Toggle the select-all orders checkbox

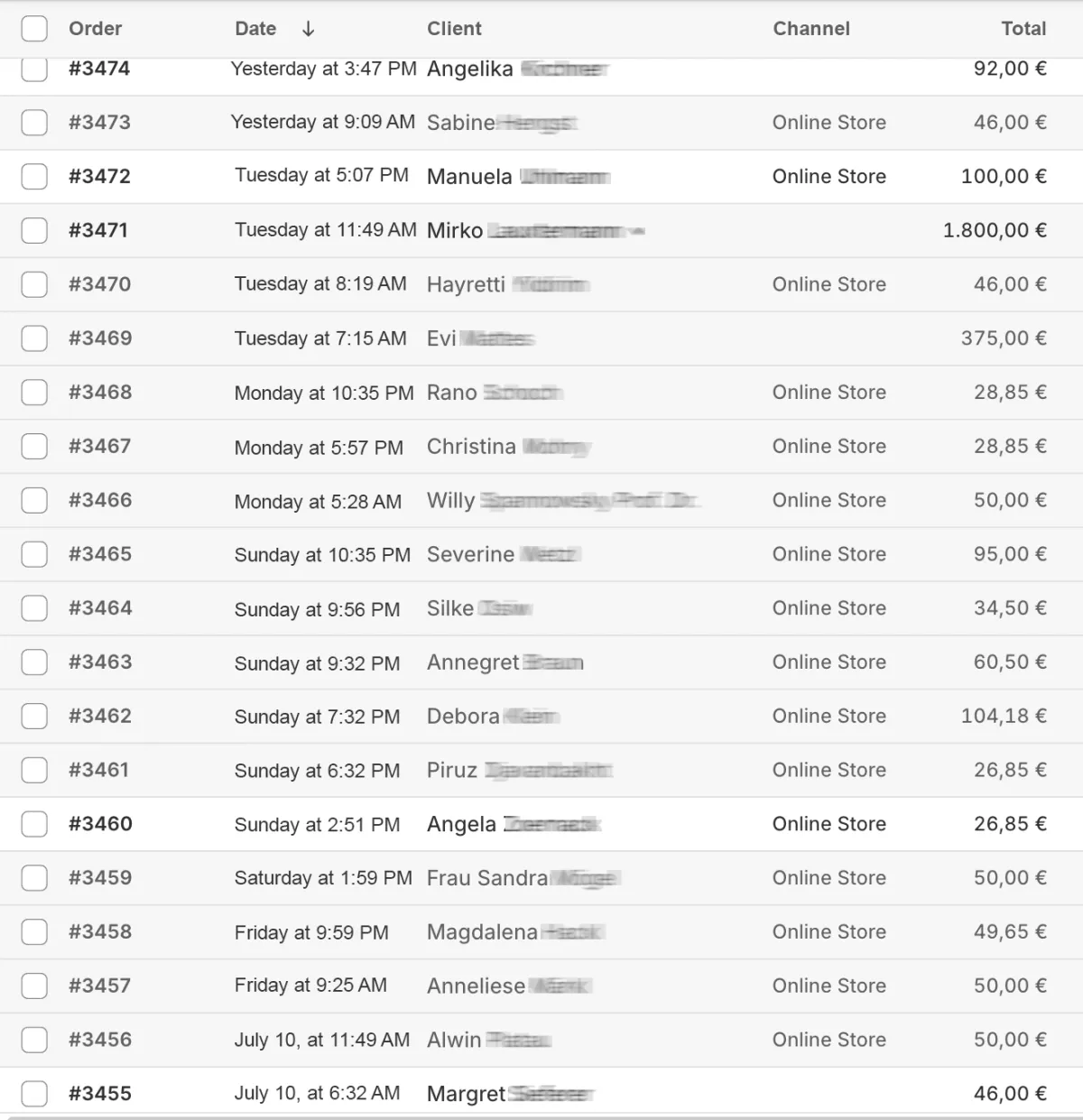(x=34, y=29)
